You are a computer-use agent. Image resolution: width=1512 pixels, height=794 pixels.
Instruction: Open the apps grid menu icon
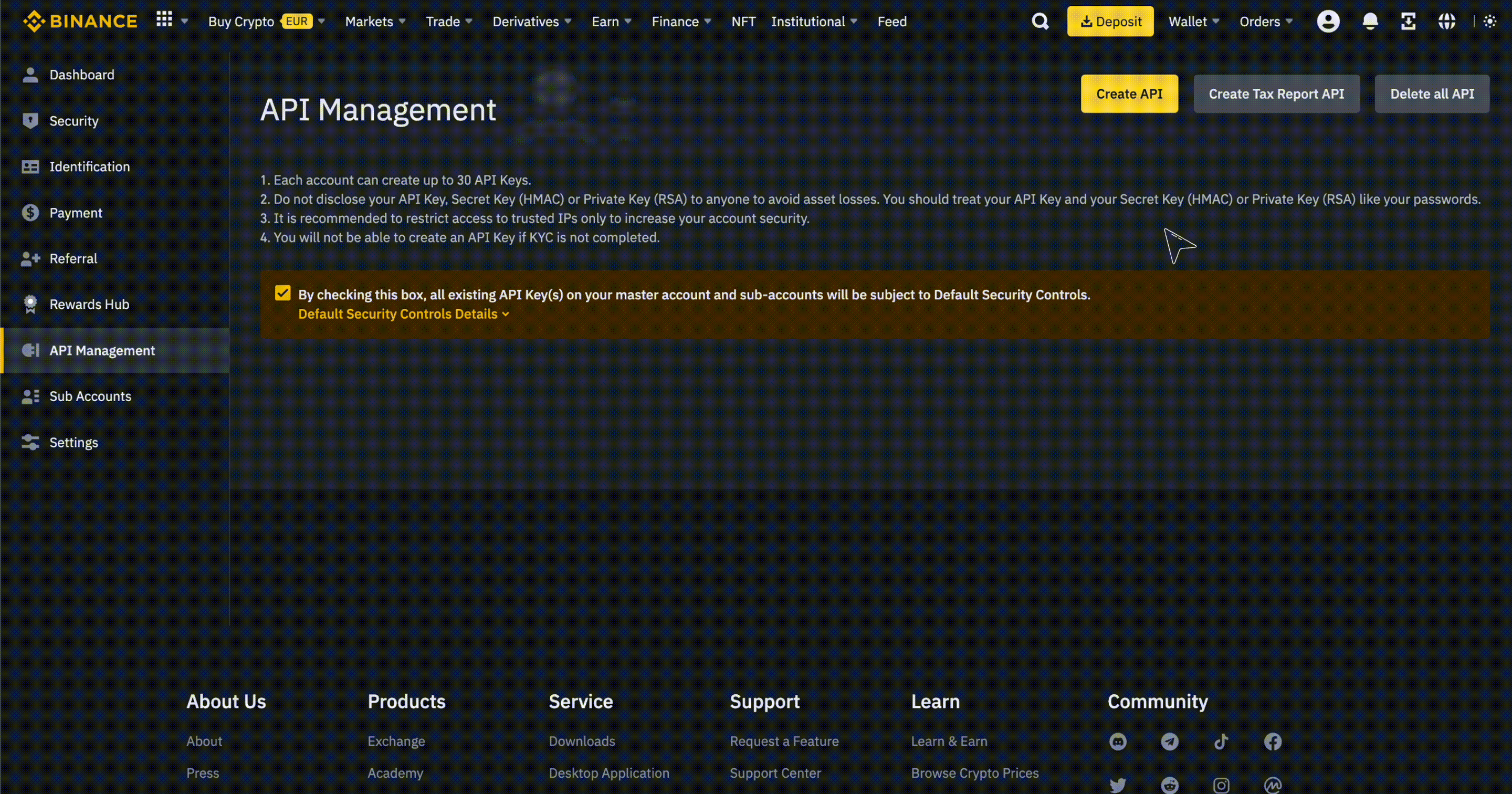tap(164, 20)
